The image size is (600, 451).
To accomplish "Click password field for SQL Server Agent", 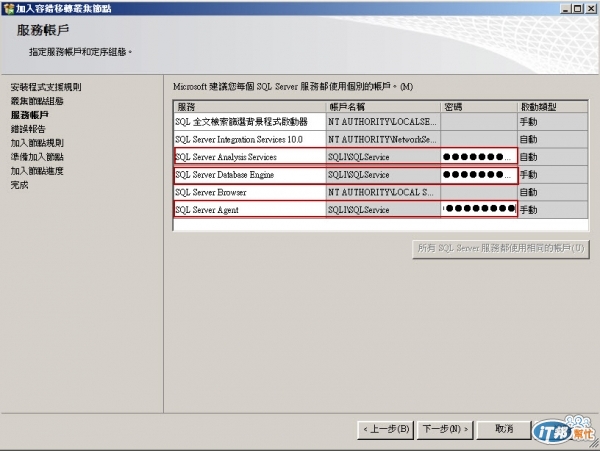I will click(479, 209).
